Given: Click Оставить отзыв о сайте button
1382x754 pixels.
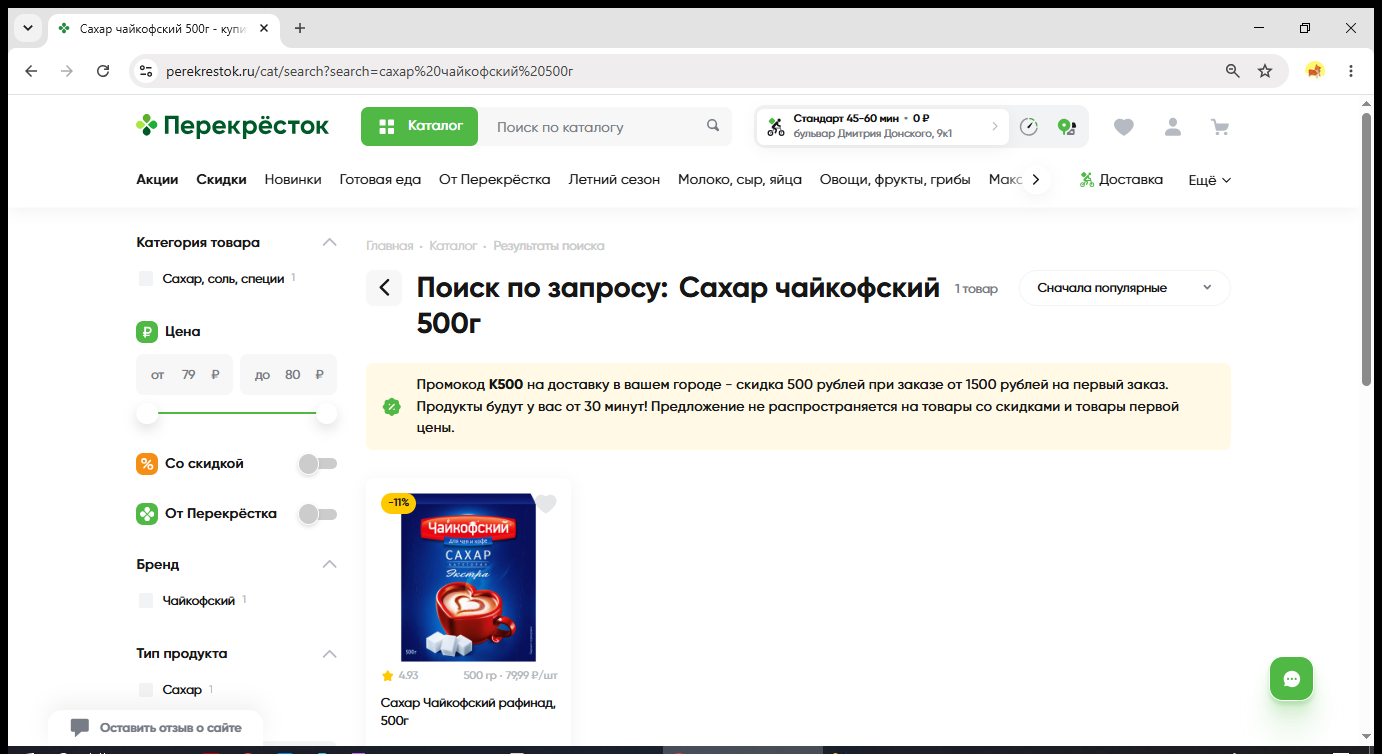Looking at the screenshot, I should [x=156, y=727].
